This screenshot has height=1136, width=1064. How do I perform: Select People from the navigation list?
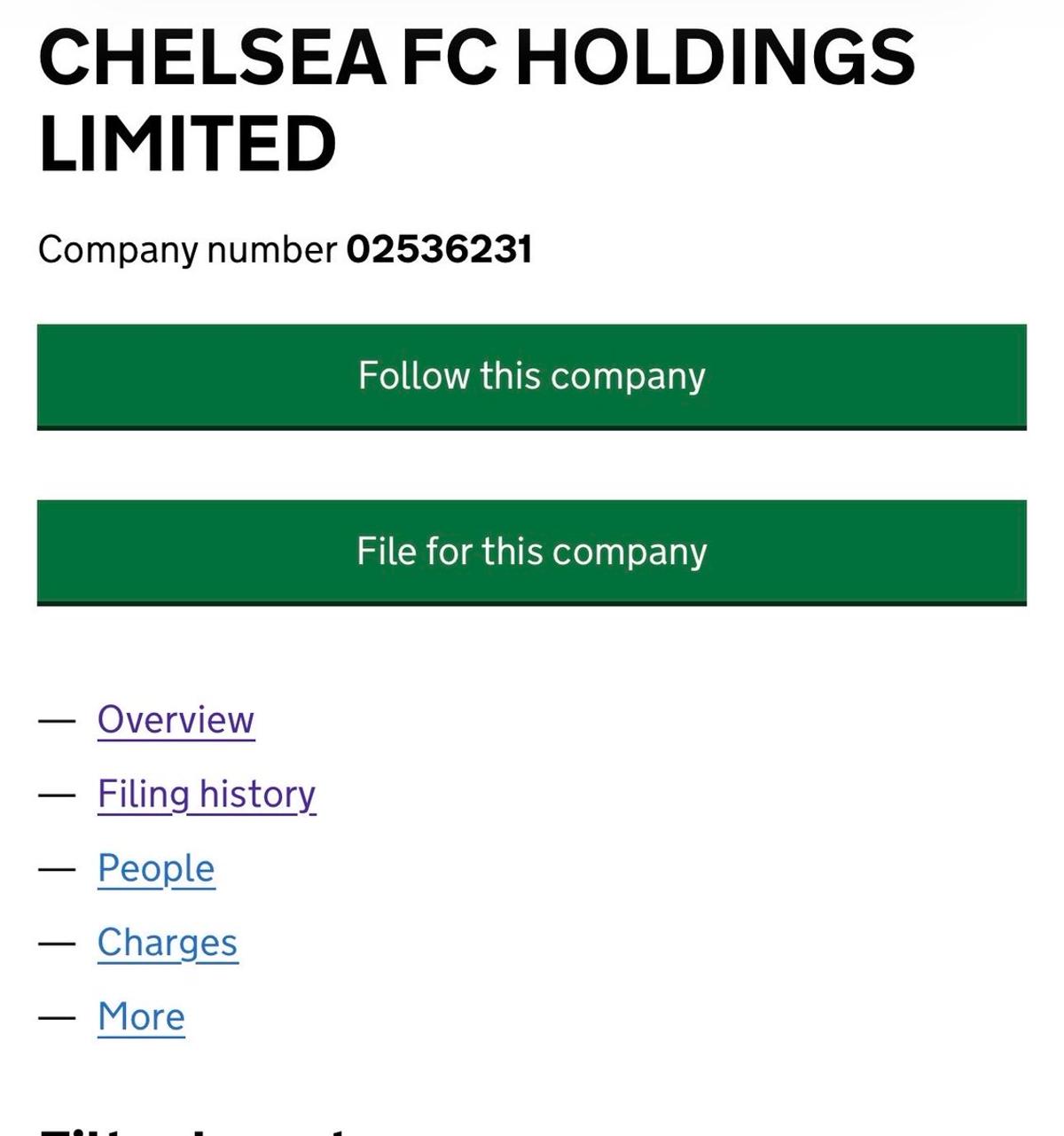[155, 868]
